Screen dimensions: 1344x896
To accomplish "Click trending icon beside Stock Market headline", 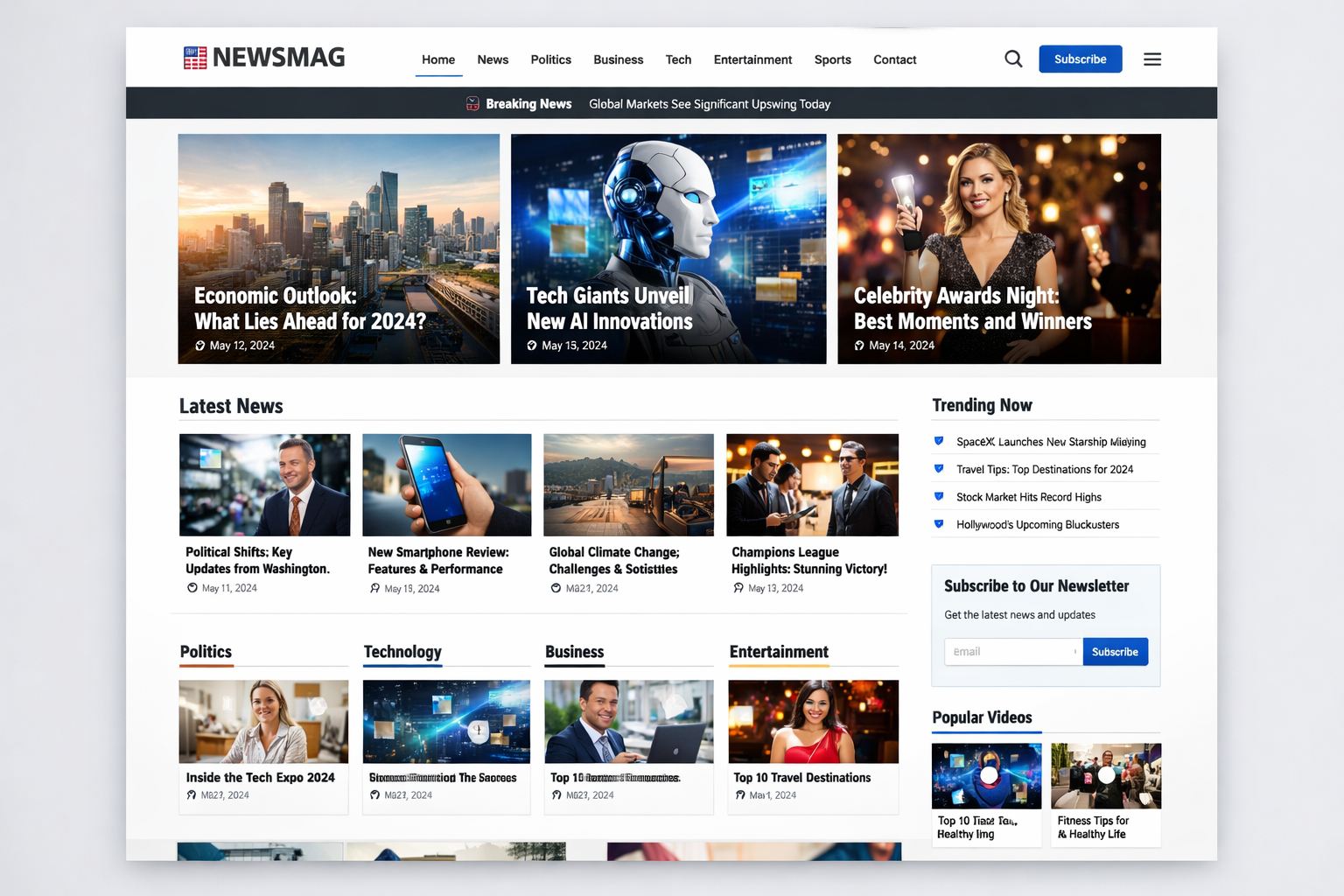I will point(939,496).
